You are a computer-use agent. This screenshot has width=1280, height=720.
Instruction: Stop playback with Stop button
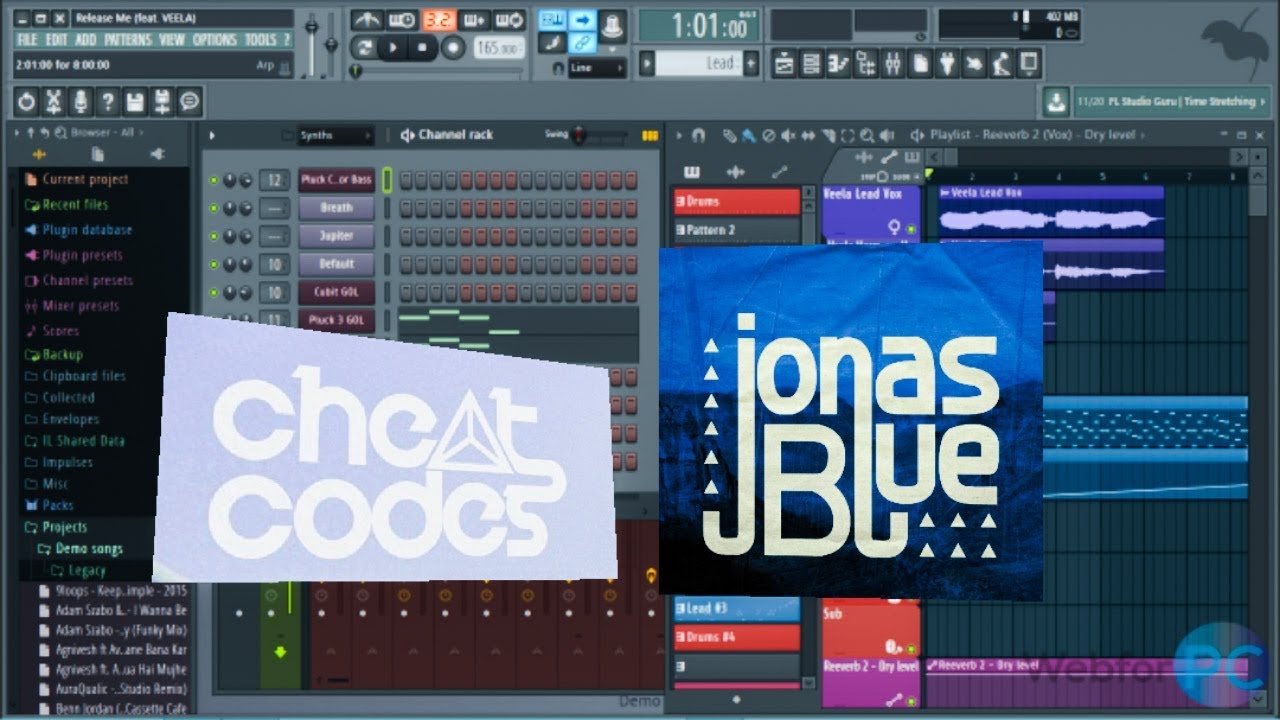pyautogui.click(x=423, y=47)
